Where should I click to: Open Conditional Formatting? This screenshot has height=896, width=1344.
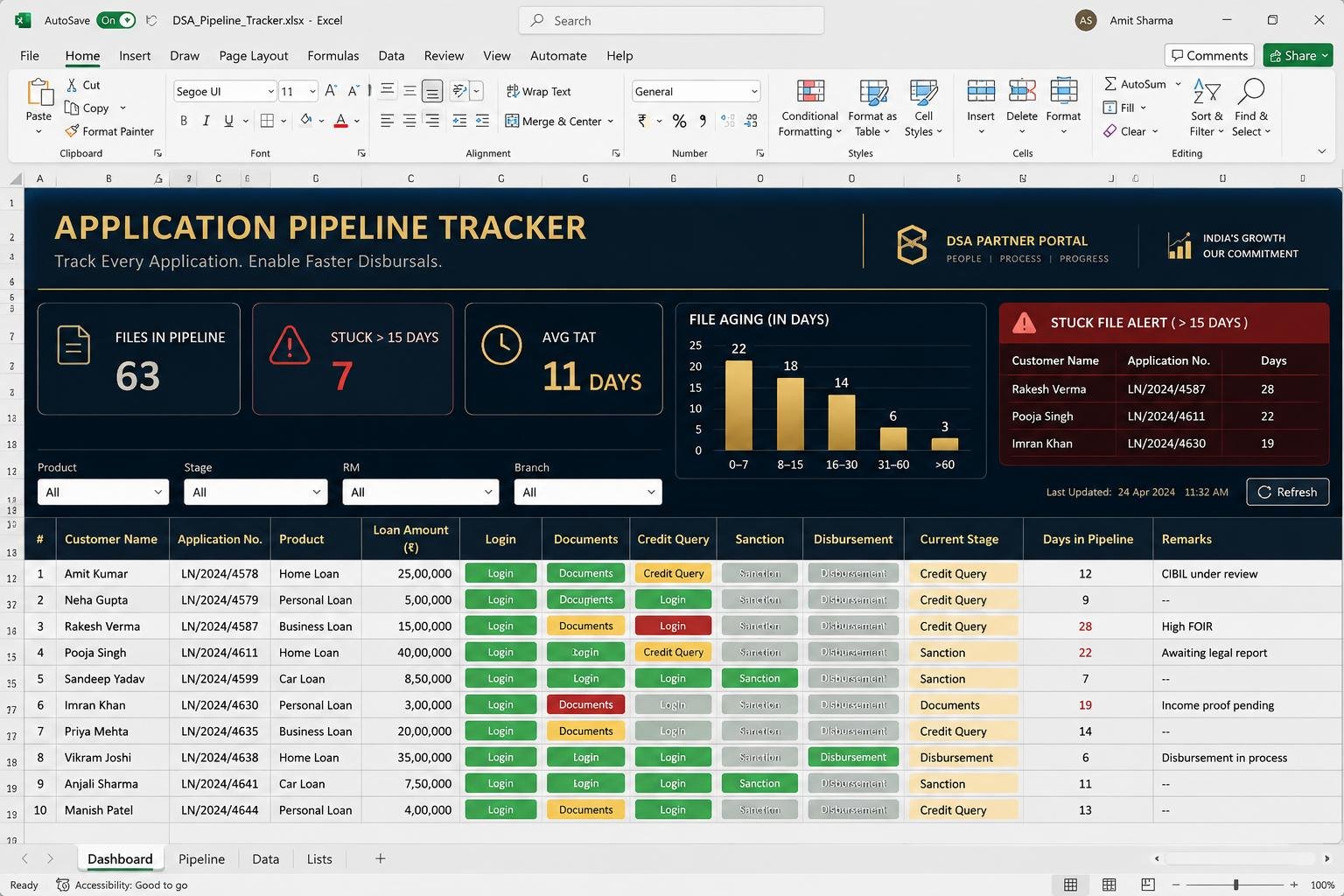[x=810, y=108]
